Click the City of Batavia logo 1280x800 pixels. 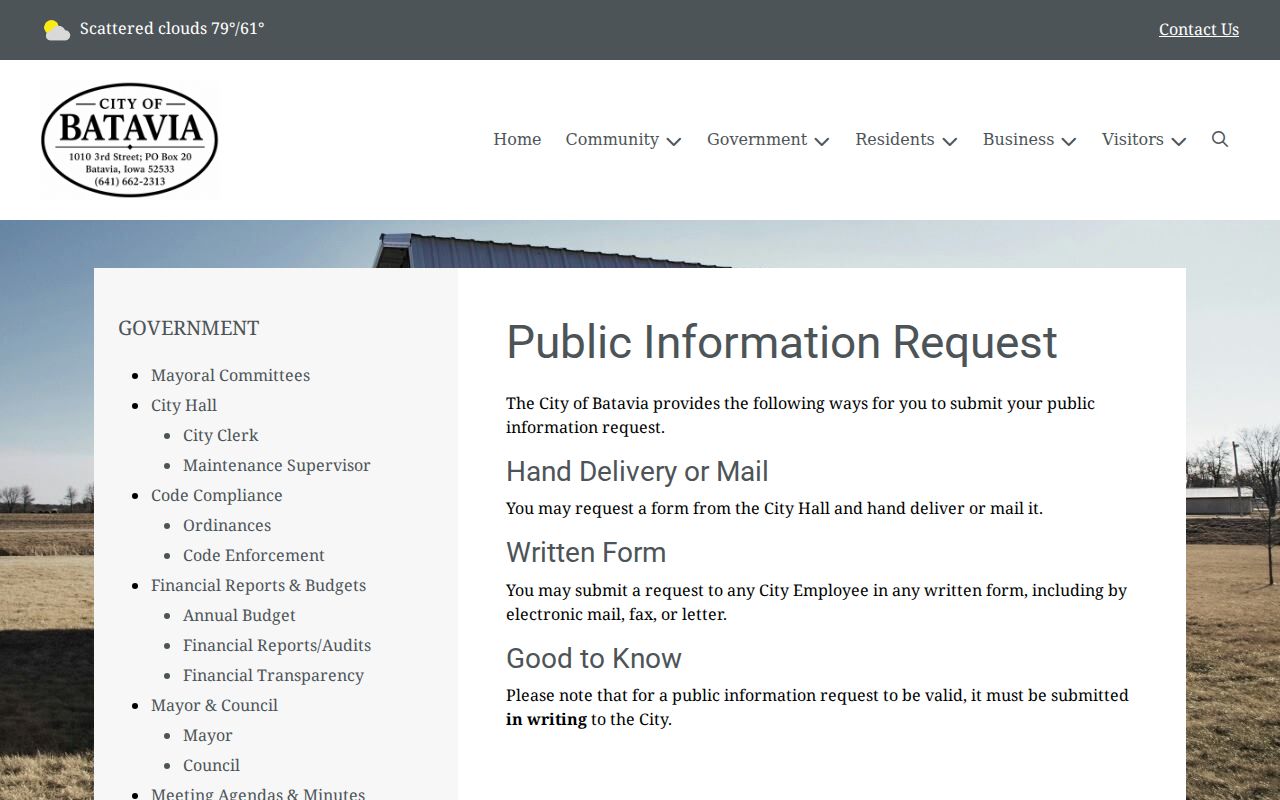coord(130,140)
